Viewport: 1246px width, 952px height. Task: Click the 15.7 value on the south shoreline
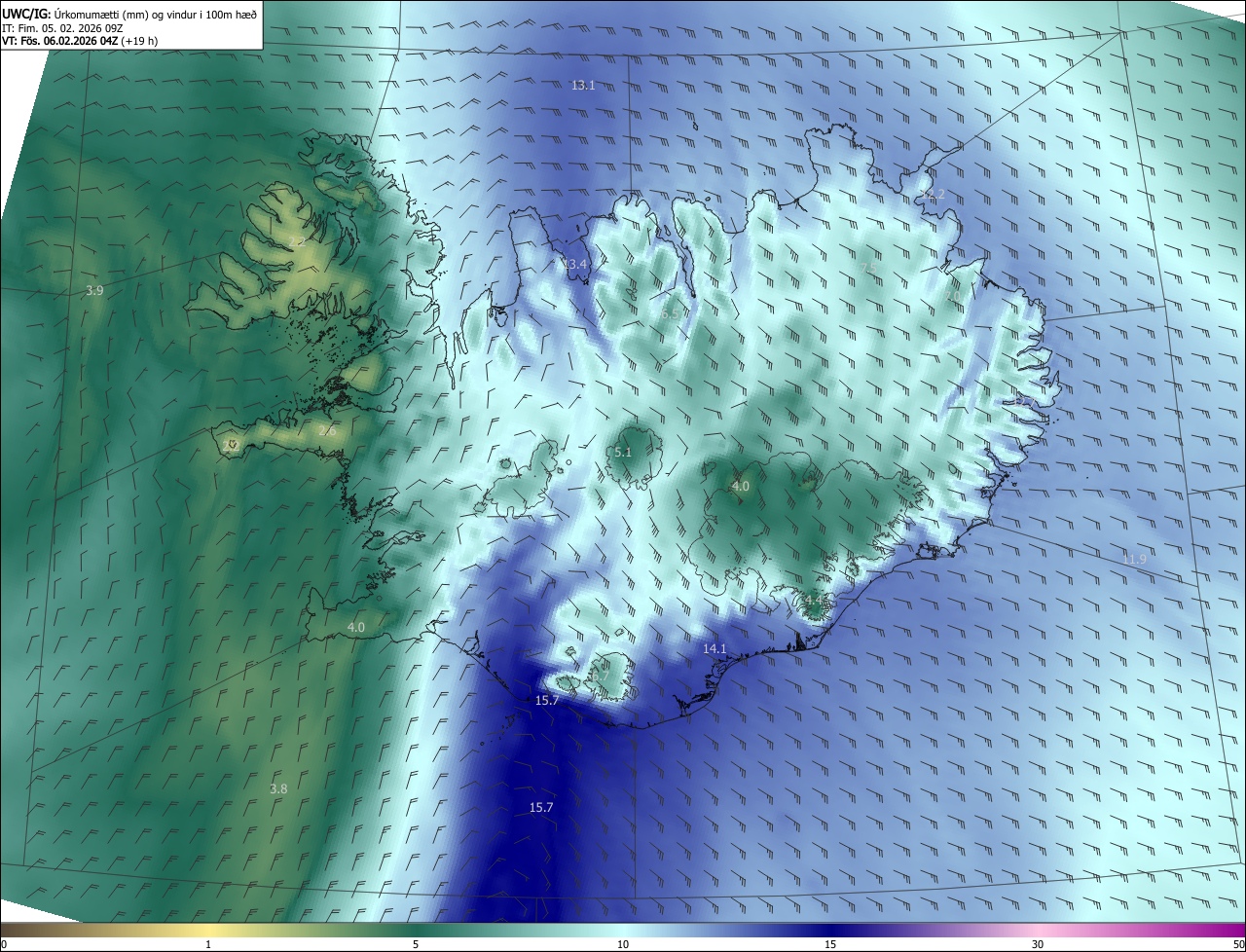(547, 701)
